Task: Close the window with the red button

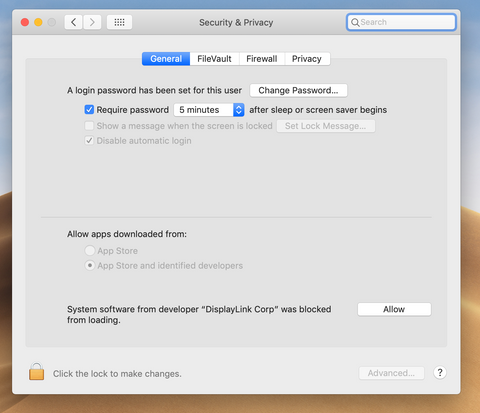Action: [x=25, y=22]
